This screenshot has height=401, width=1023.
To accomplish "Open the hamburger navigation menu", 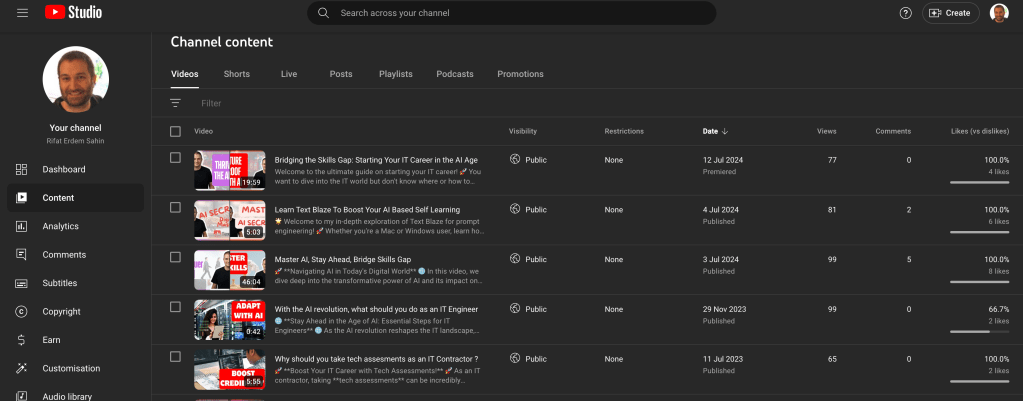I will coord(22,12).
